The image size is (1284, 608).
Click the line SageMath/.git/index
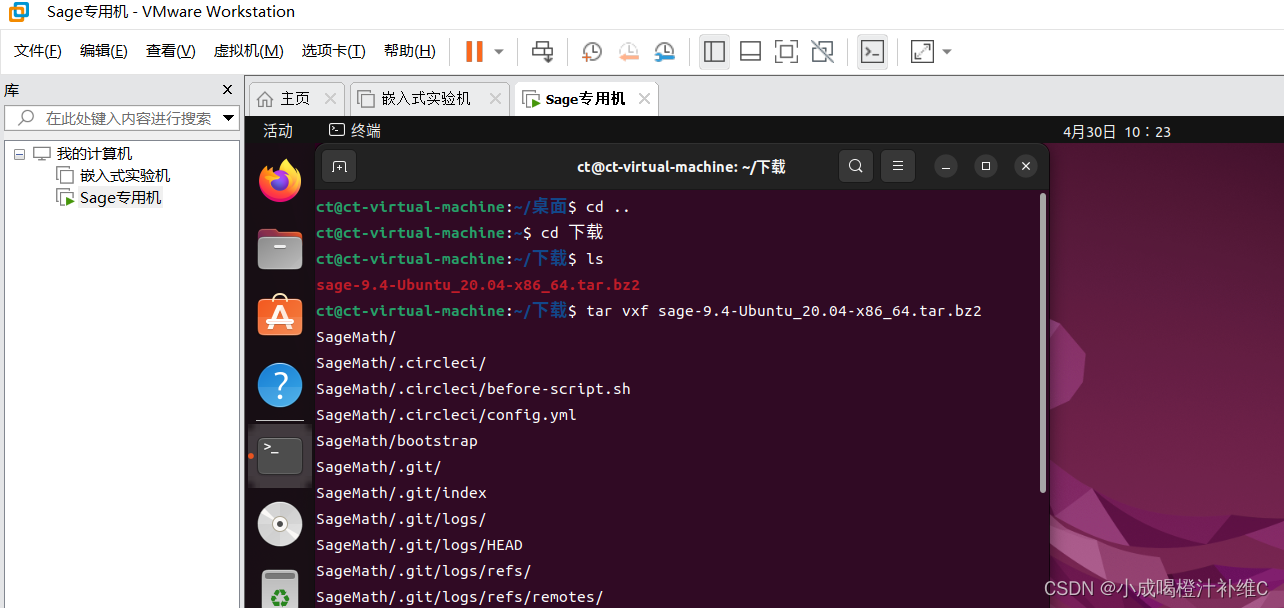pos(401,493)
